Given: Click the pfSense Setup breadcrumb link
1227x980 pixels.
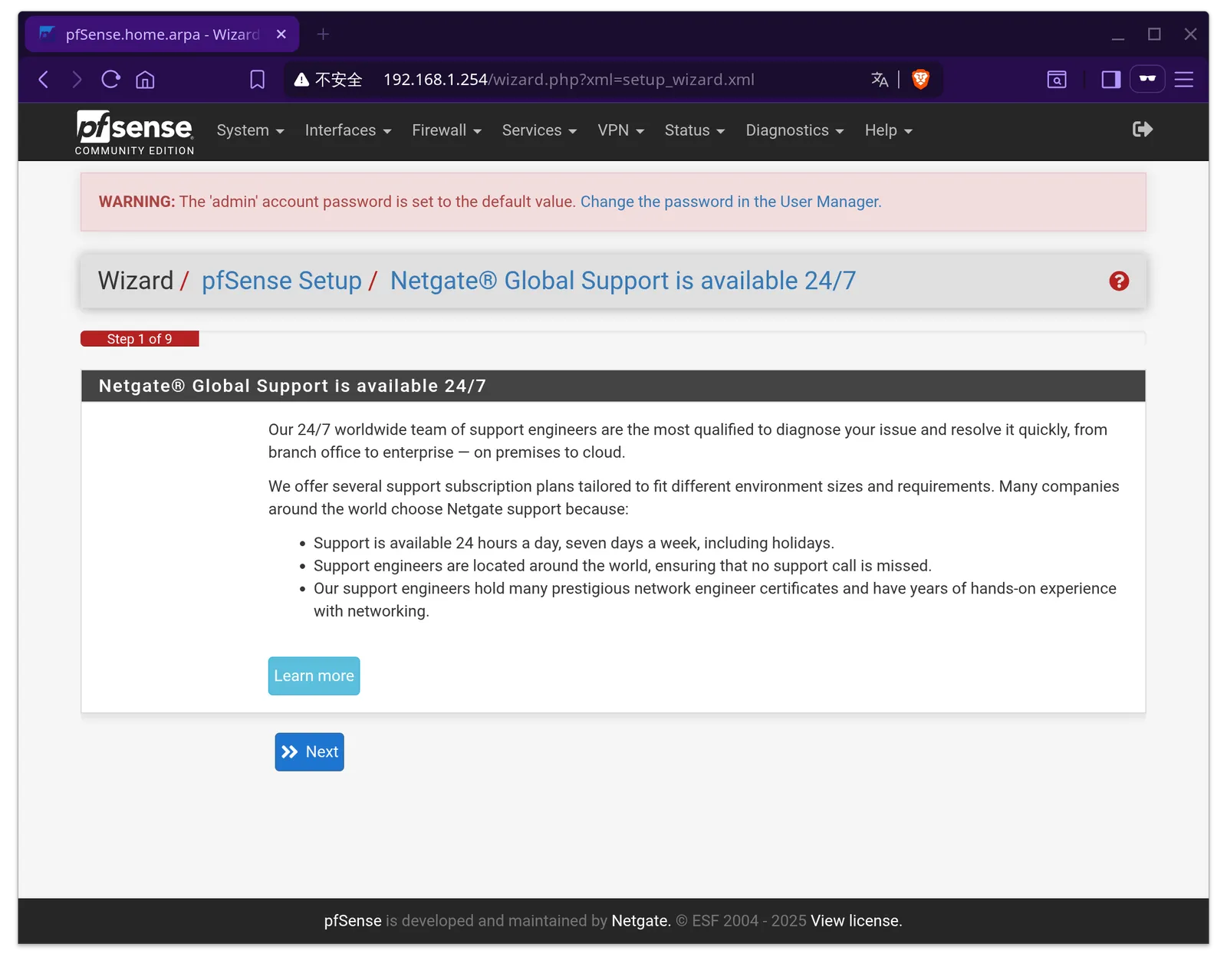Looking at the screenshot, I should click(x=281, y=281).
